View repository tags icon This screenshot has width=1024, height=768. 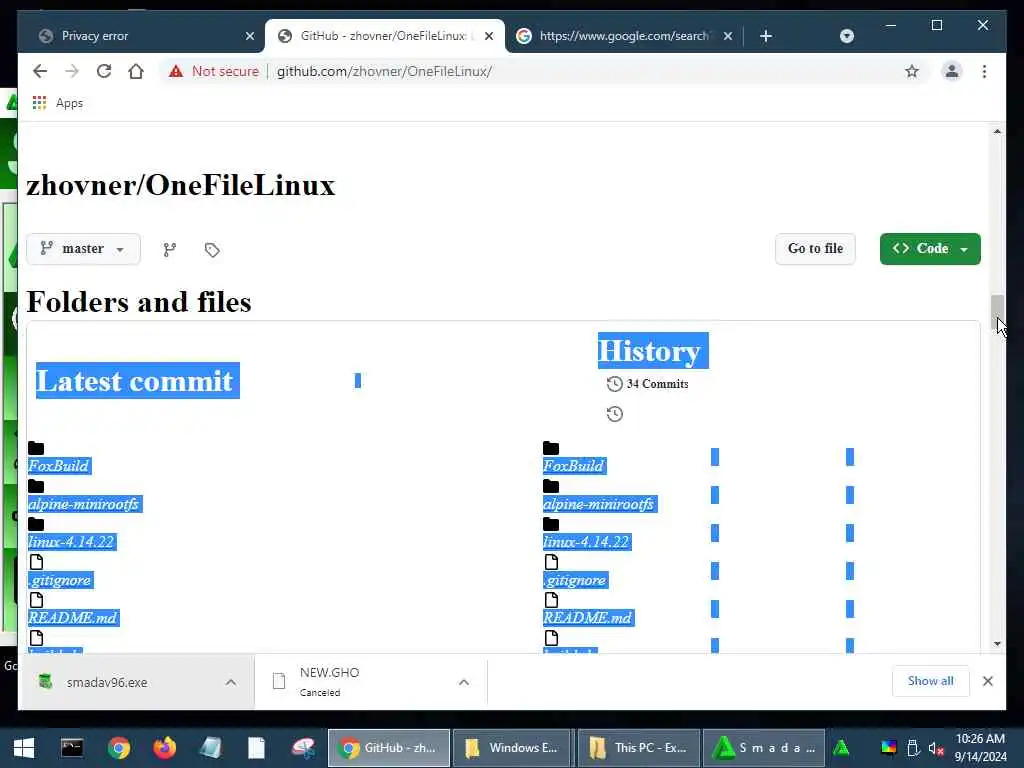tap(212, 249)
